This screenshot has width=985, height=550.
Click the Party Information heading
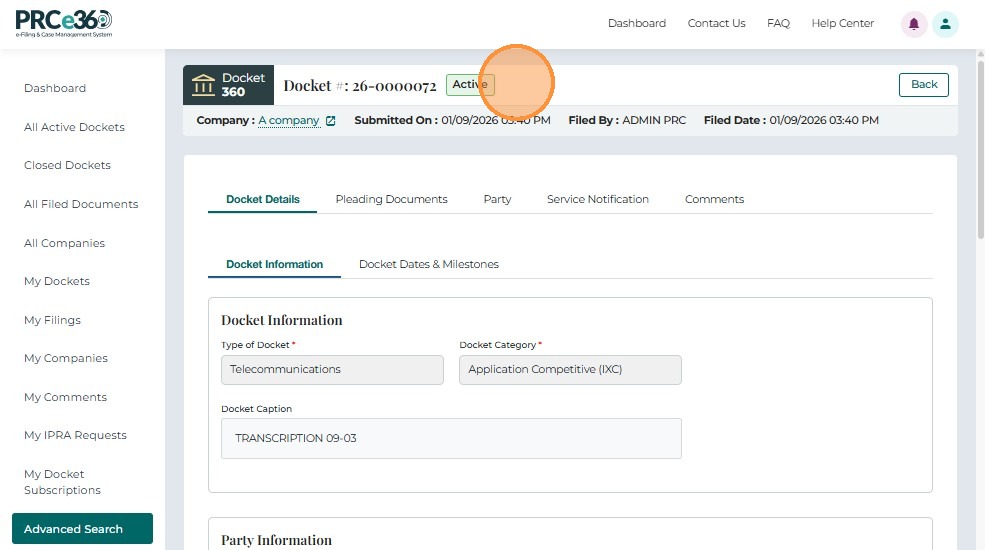(276, 540)
